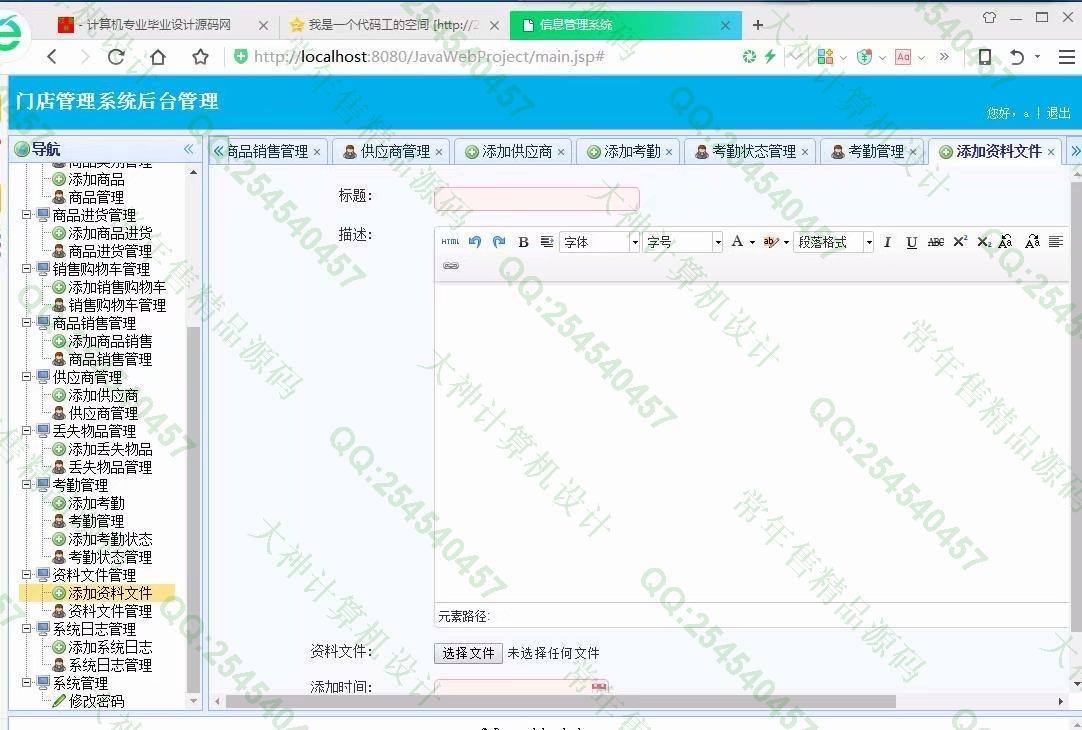Open the 字体 font family dropdown

click(635, 242)
